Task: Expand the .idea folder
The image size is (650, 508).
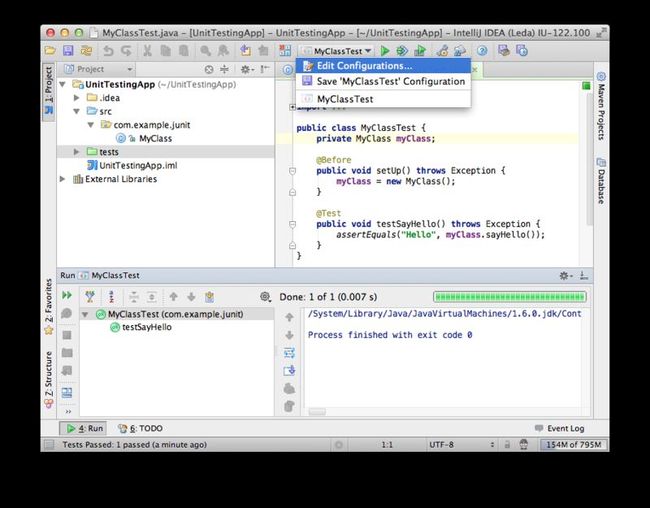Action: click(76, 98)
